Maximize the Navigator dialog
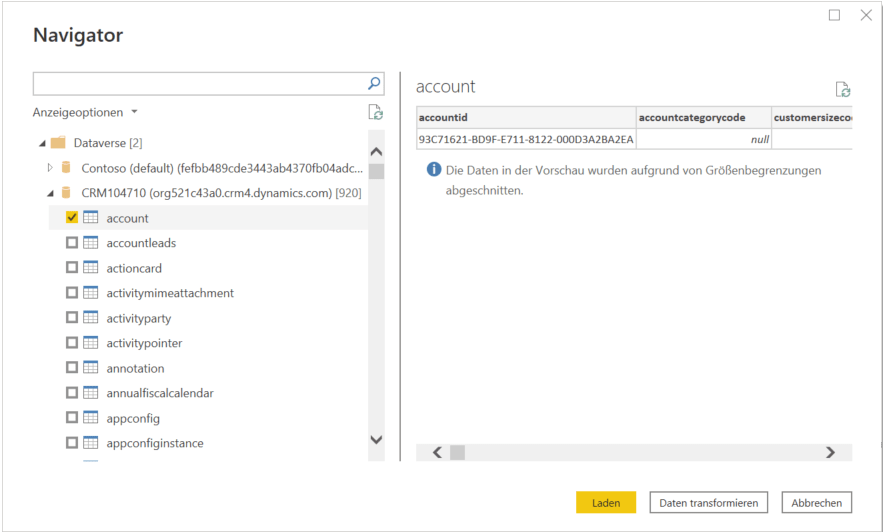Viewport: 883px width, 532px height. (x=835, y=15)
